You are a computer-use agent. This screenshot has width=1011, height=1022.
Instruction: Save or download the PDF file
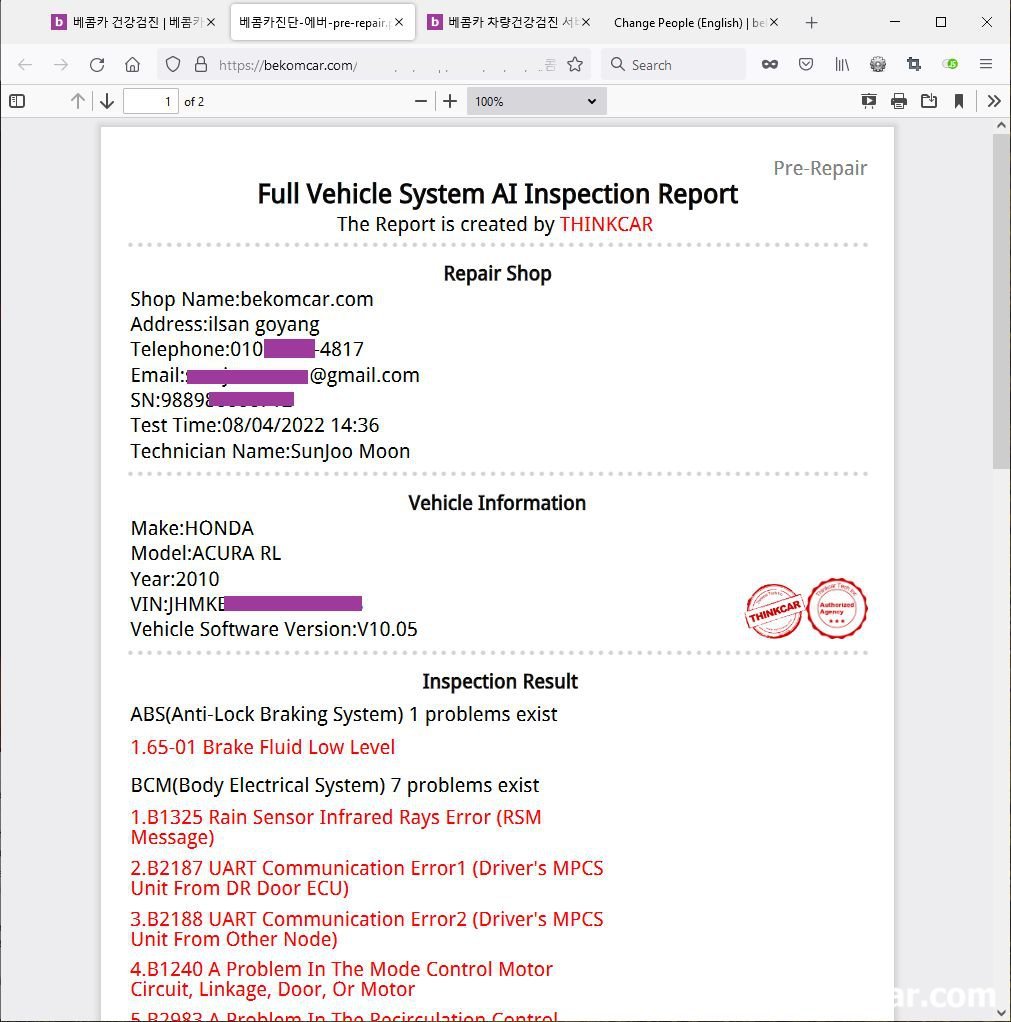click(x=929, y=101)
